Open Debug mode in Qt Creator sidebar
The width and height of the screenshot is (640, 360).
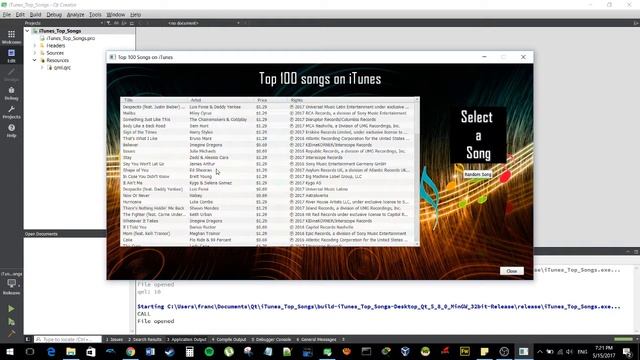(11, 93)
